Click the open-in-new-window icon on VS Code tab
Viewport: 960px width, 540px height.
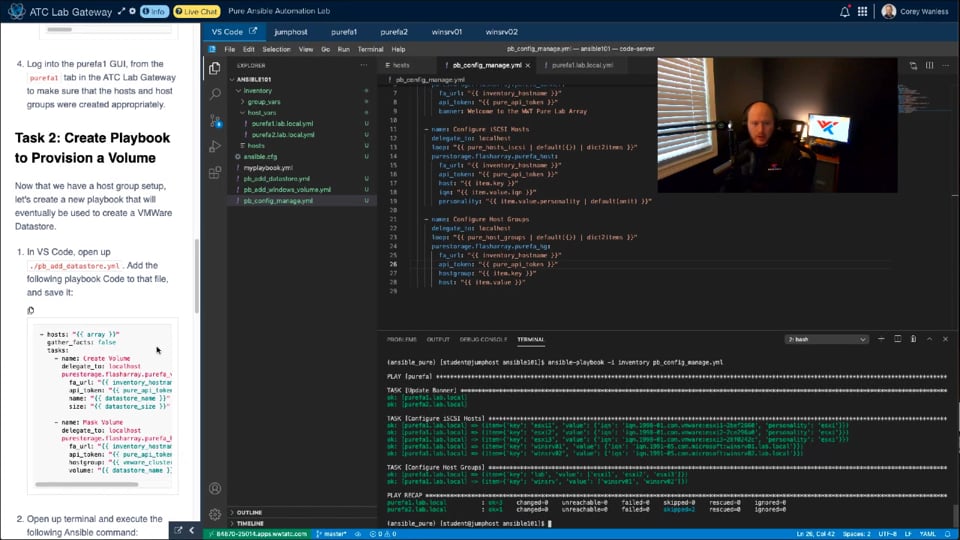(x=253, y=31)
